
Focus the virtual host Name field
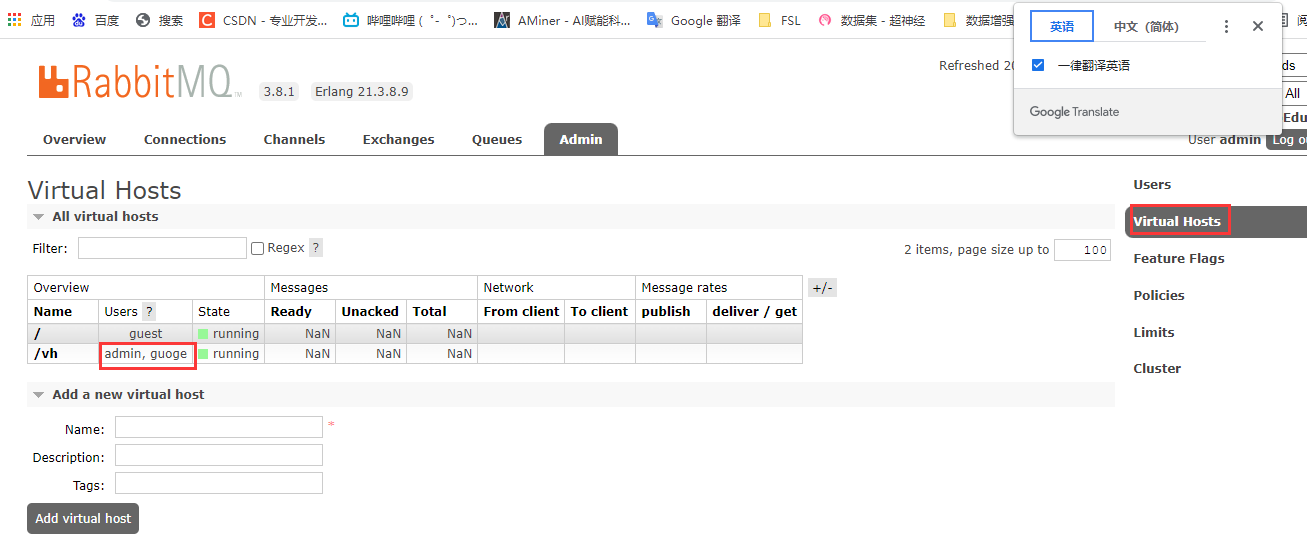(219, 427)
